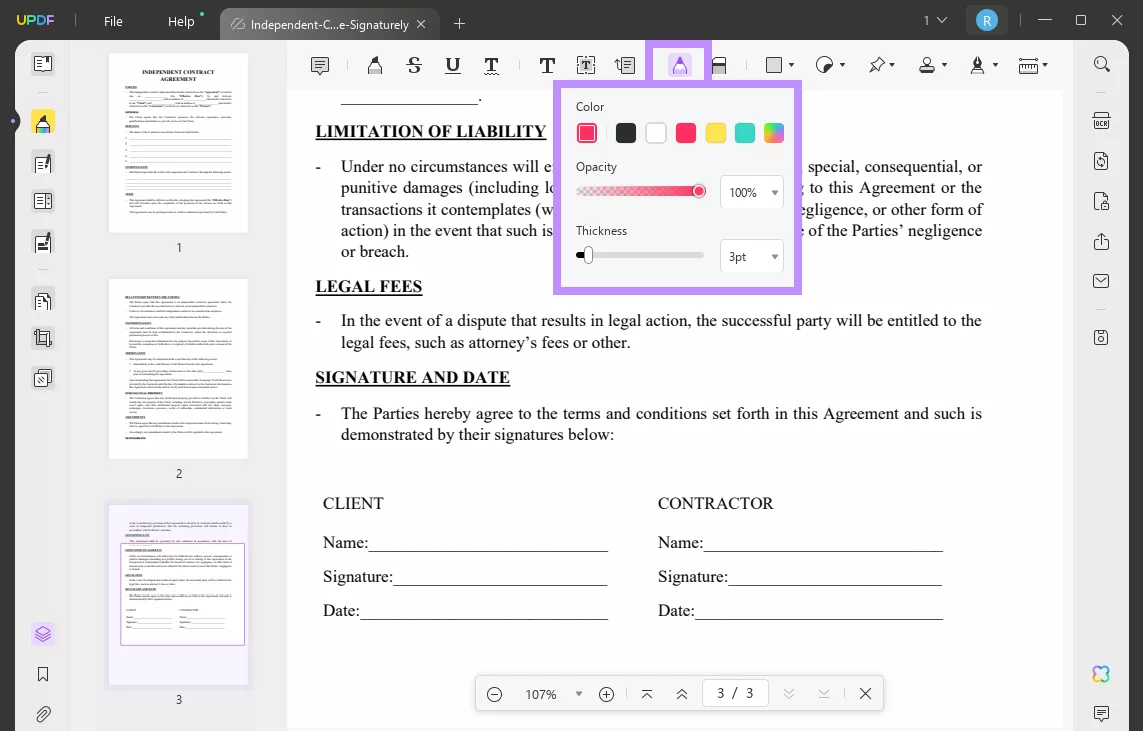Screen dimensions: 1143x731
Task: Open the Search magnifier icon
Action: [1101, 64]
